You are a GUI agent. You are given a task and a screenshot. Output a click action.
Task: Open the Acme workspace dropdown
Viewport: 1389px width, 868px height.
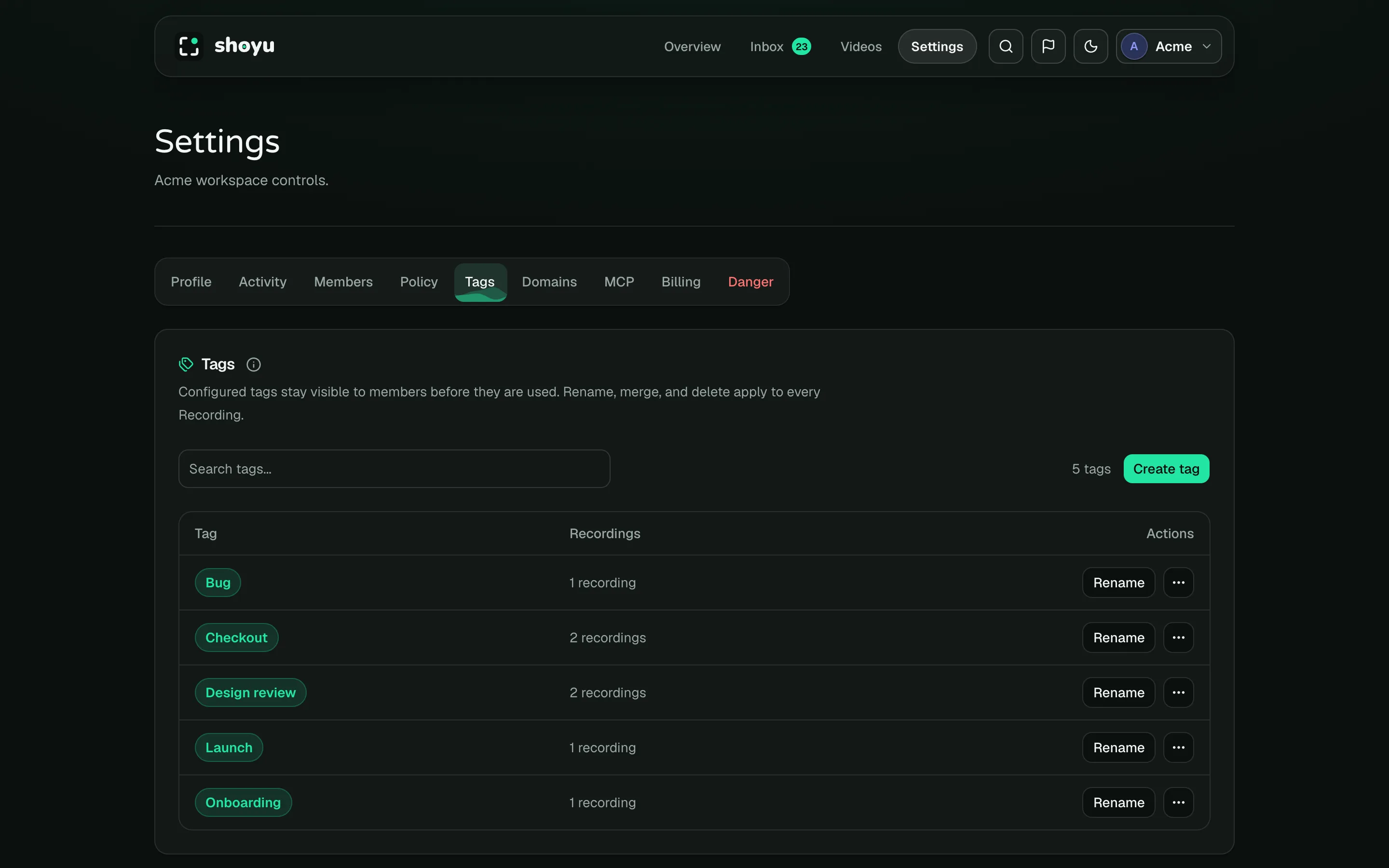click(1169, 46)
